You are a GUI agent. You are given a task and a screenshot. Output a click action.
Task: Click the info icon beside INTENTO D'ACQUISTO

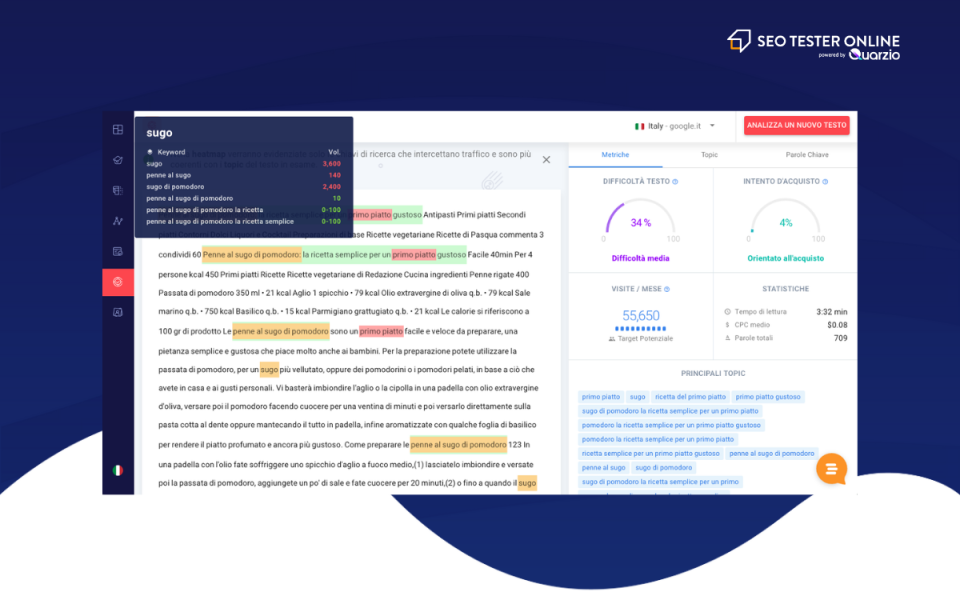point(824,179)
